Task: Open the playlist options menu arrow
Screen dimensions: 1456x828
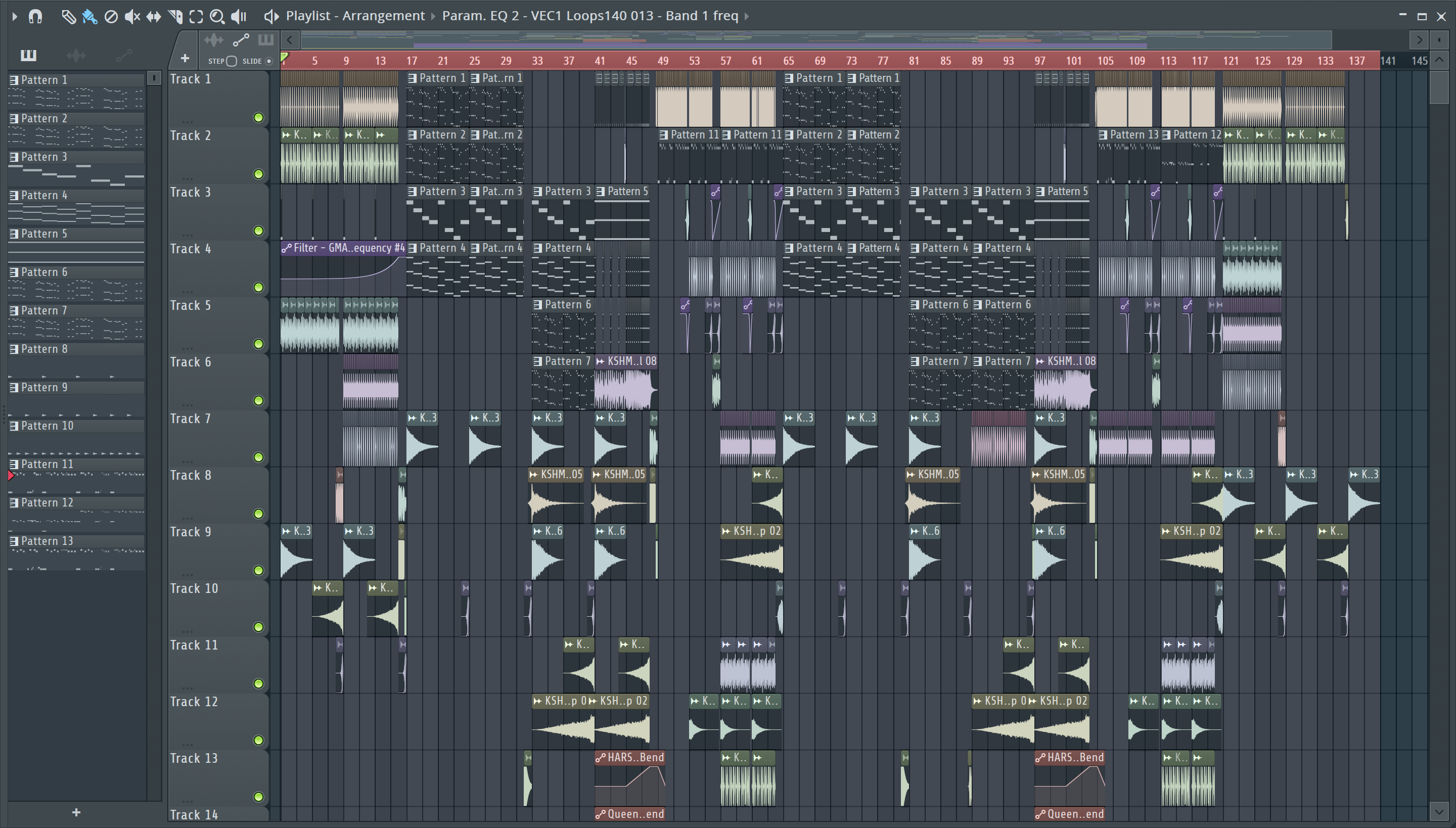Action: [15, 16]
